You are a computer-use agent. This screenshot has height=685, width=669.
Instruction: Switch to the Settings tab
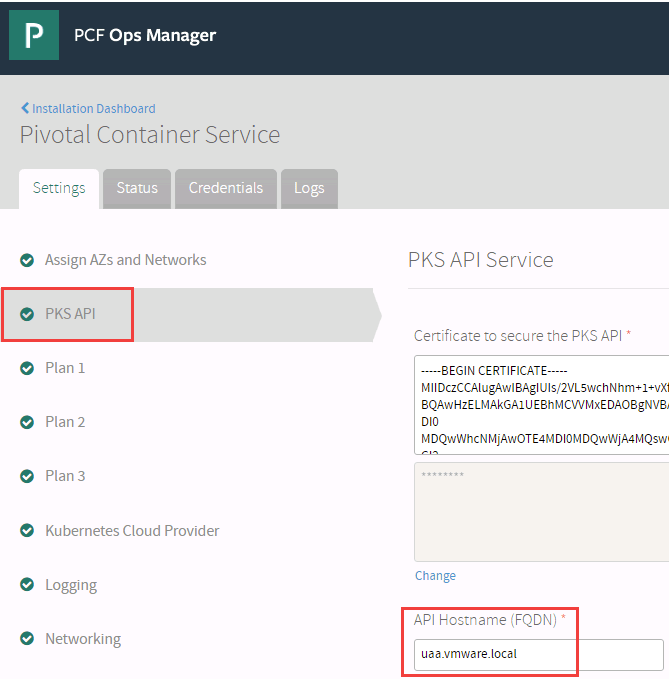(59, 188)
